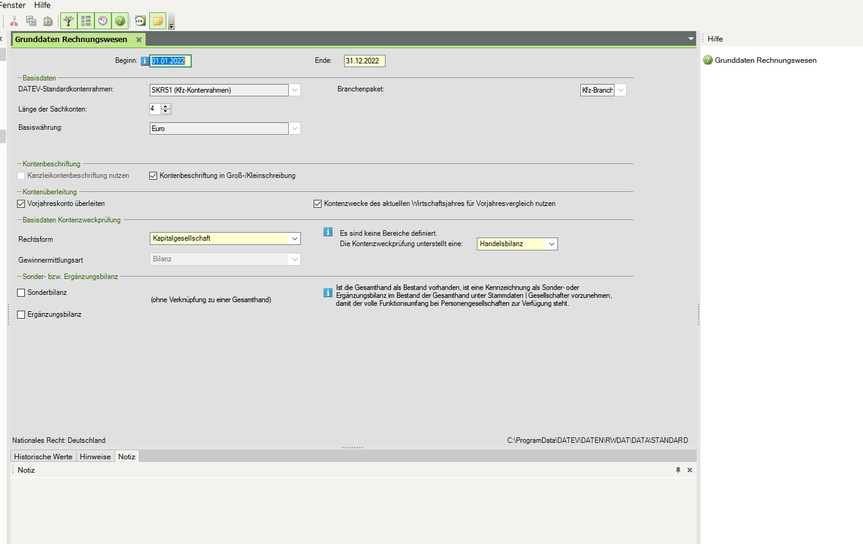Close the Grunddaten Rechnungswesen tab

coord(139,39)
